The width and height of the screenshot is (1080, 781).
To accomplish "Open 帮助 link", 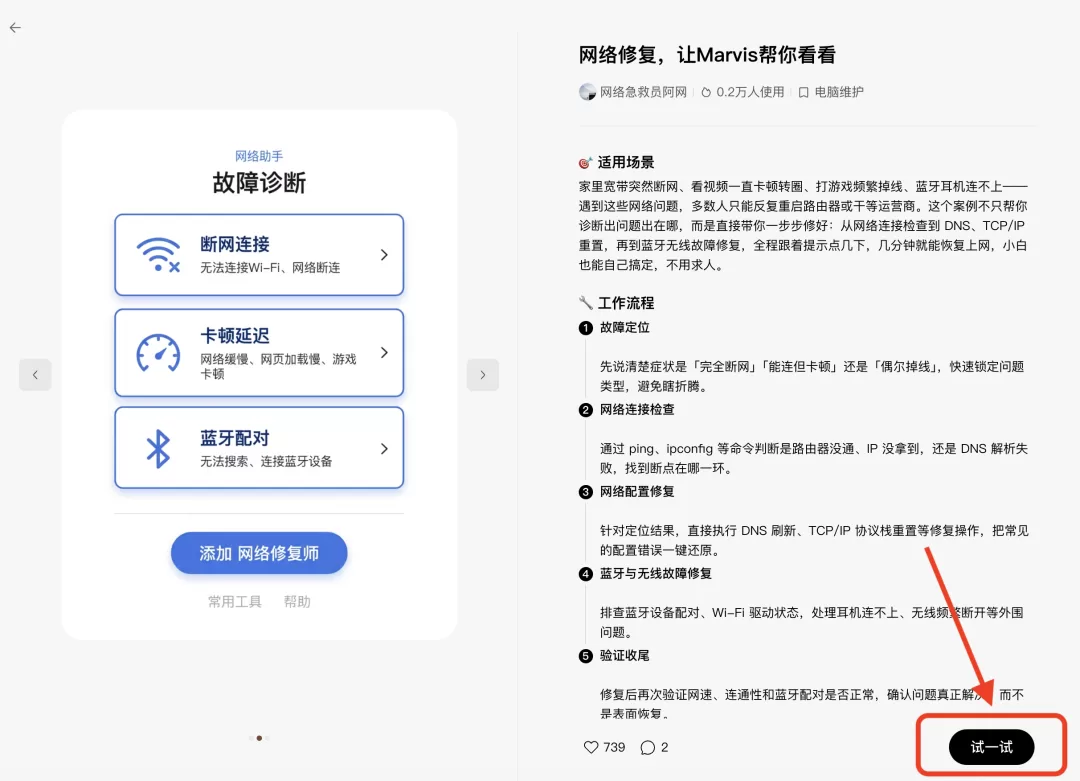I will [x=298, y=602].
